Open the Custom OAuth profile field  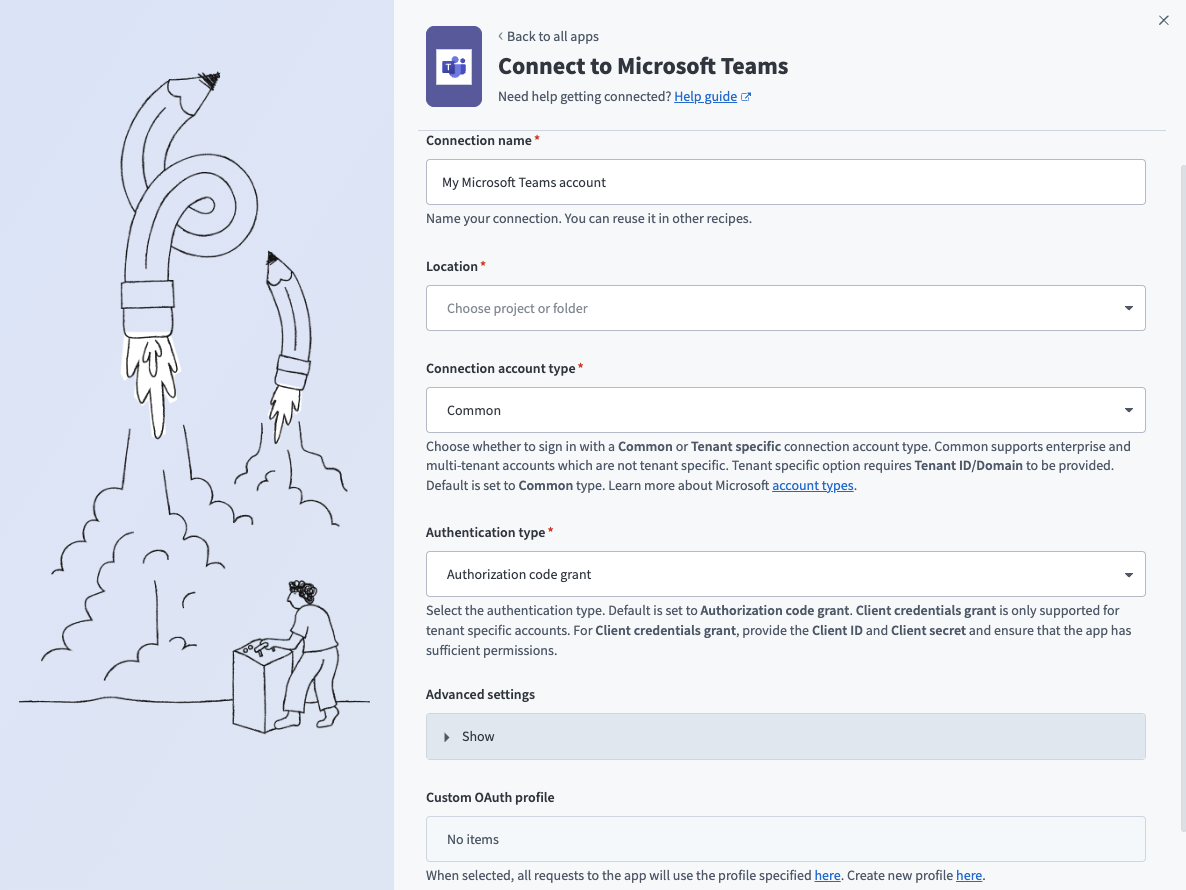click(785, 839)
